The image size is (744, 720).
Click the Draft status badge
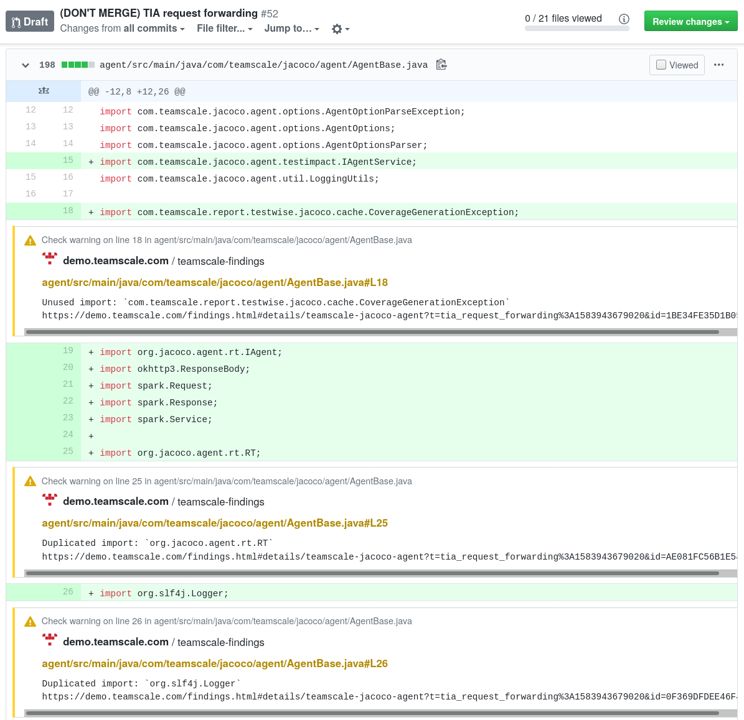coord(30,22)
